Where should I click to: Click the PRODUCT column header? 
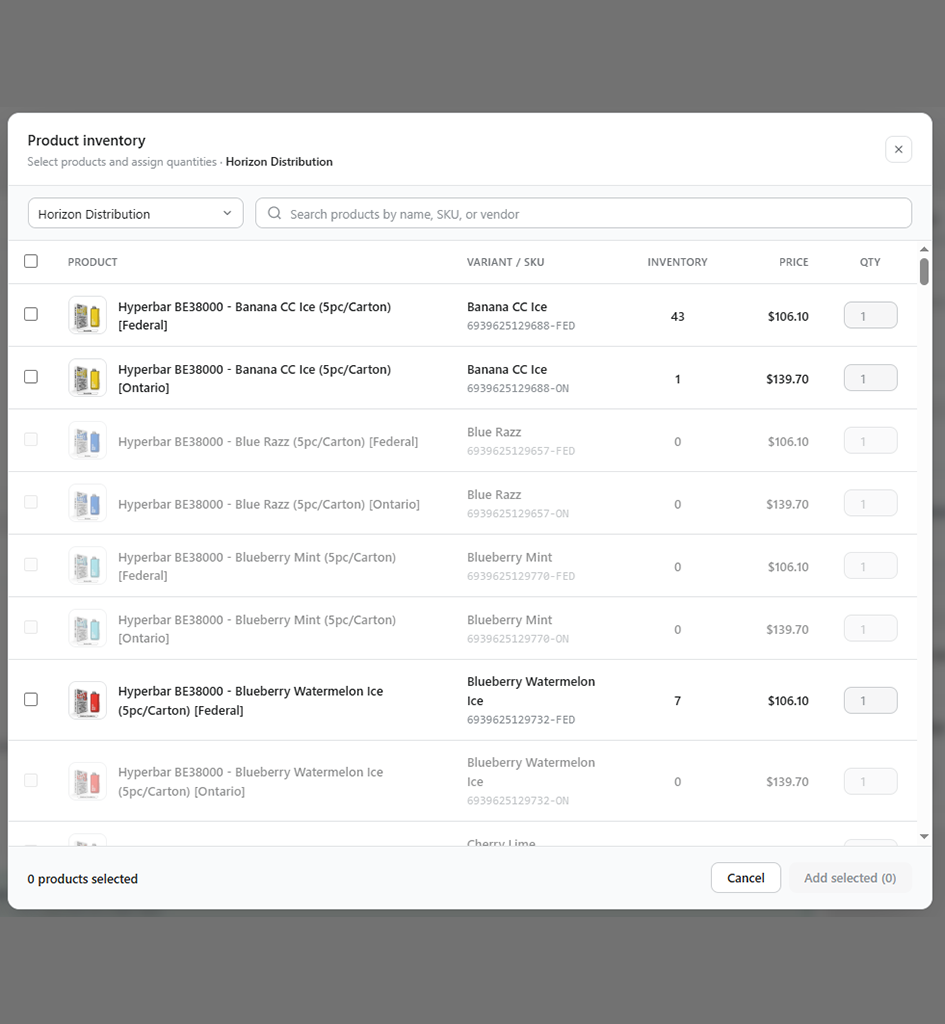coord(93,262)
